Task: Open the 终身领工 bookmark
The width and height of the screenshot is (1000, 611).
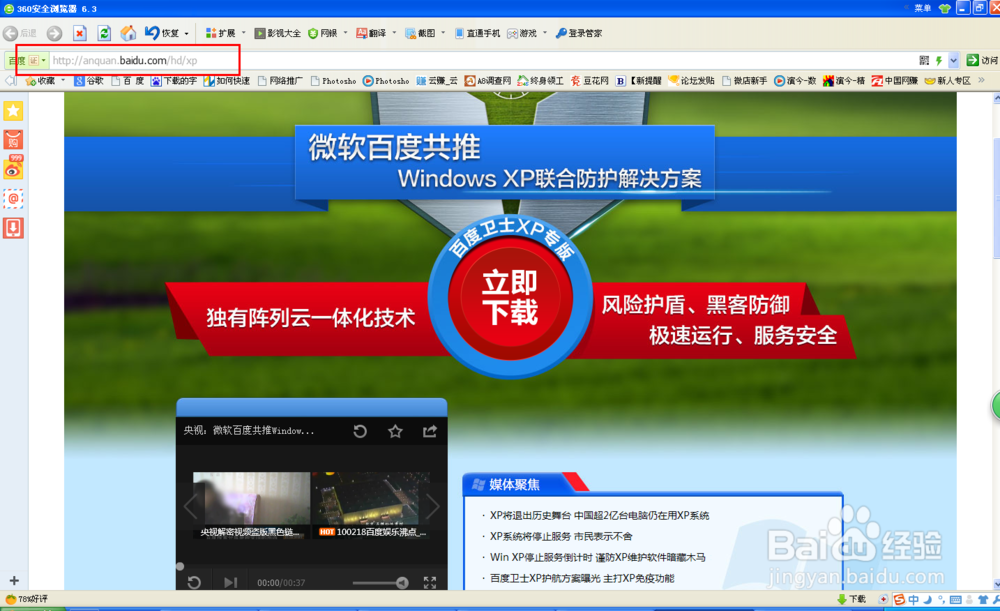Action: [x=540, y=81]
